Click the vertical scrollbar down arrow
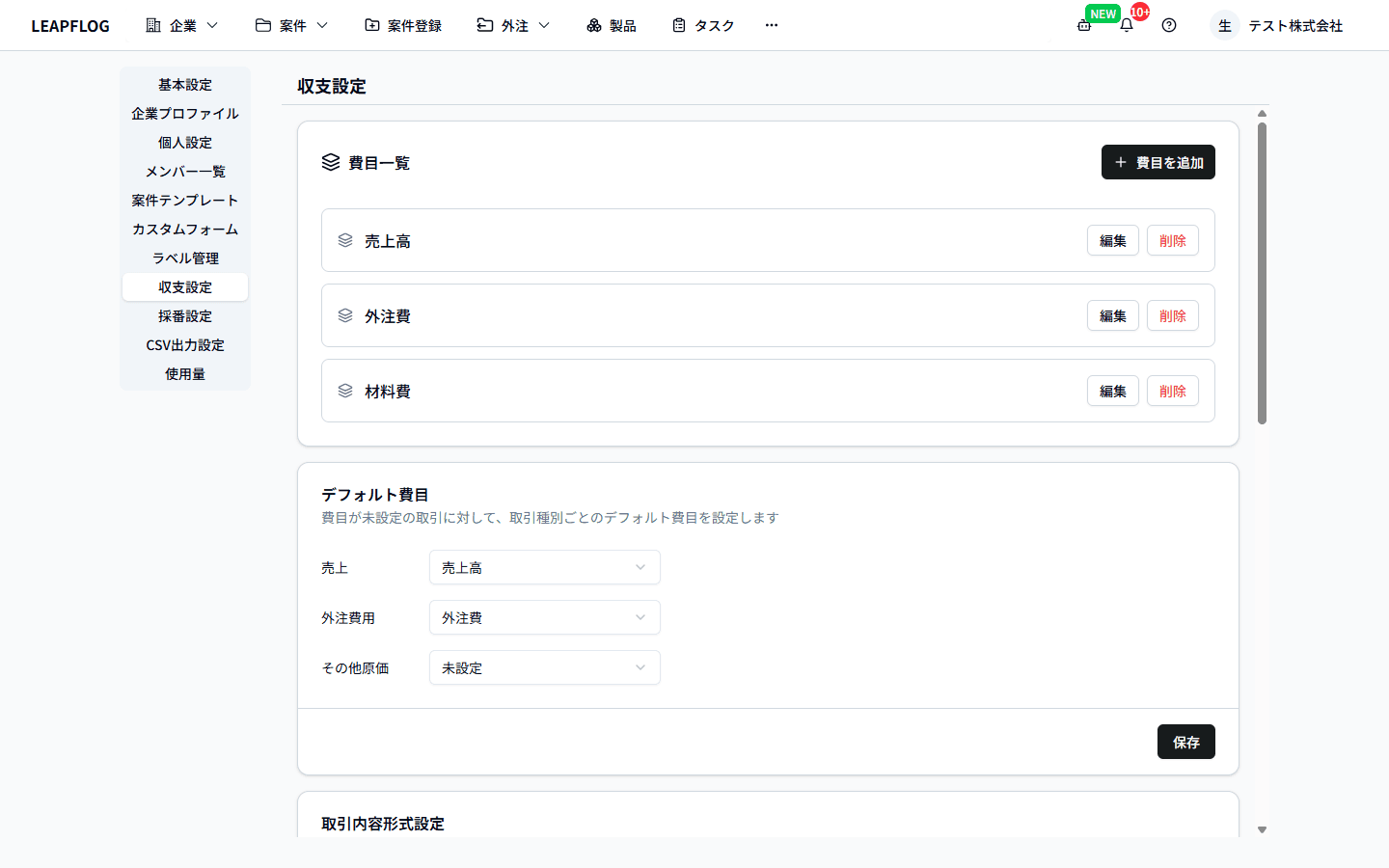Screen dimensions: 1389x868 [1262, 829]
